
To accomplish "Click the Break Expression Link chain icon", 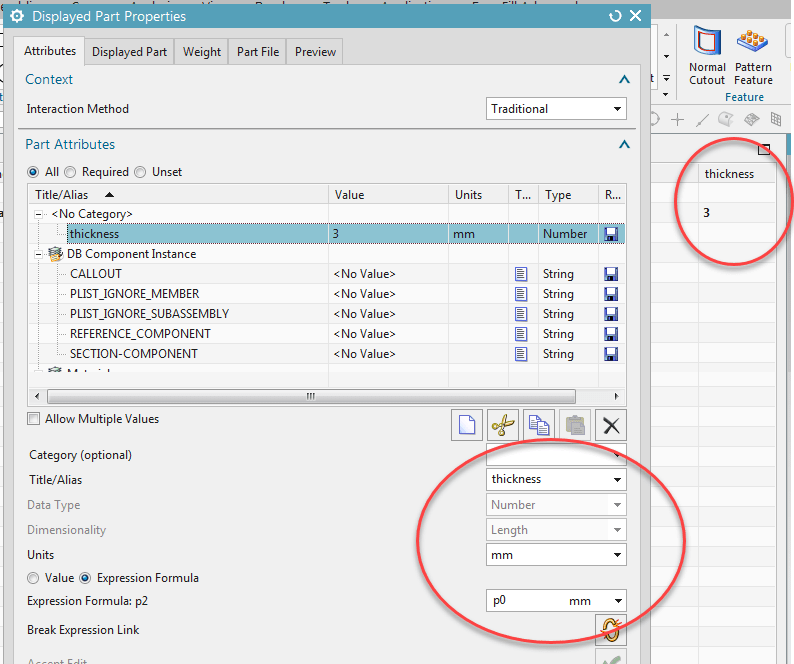I will coord(611,630).
